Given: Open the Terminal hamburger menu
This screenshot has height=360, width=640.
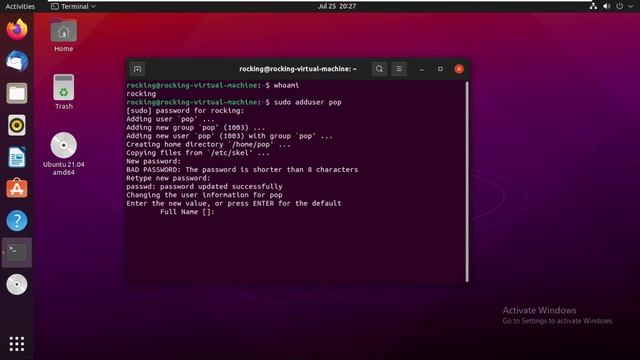Looking at the screenshot, I should click(399, 69).
